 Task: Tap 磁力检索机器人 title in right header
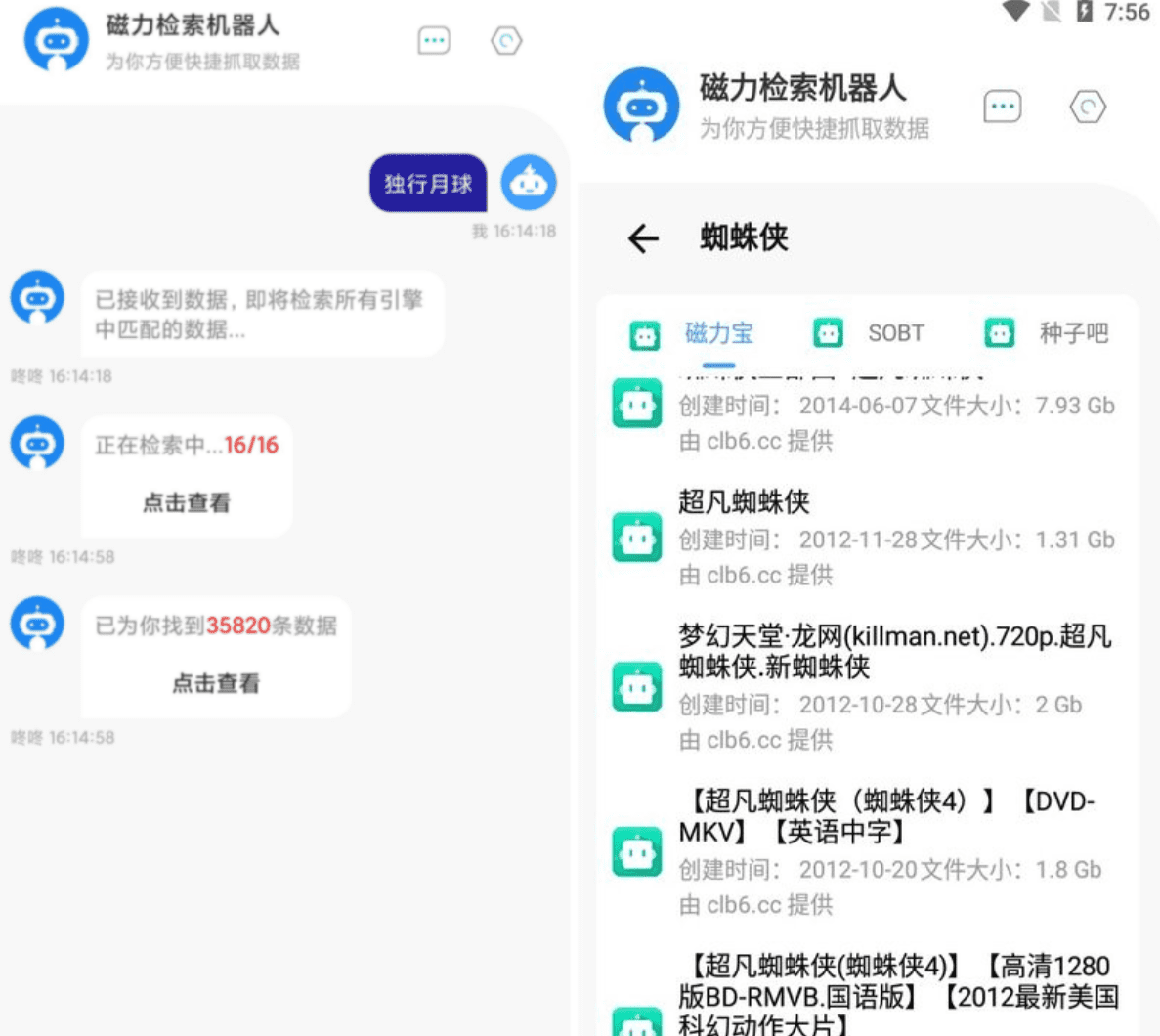click(803, 88)
